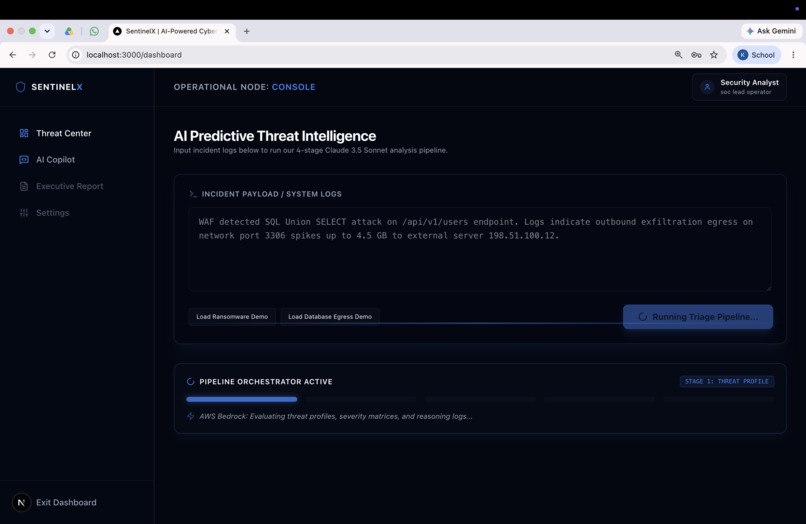Viewport: 806px width, 524px height.
Task: Reload the page with refresh icon
Action: pyautogui.click(x=52, y=55)
